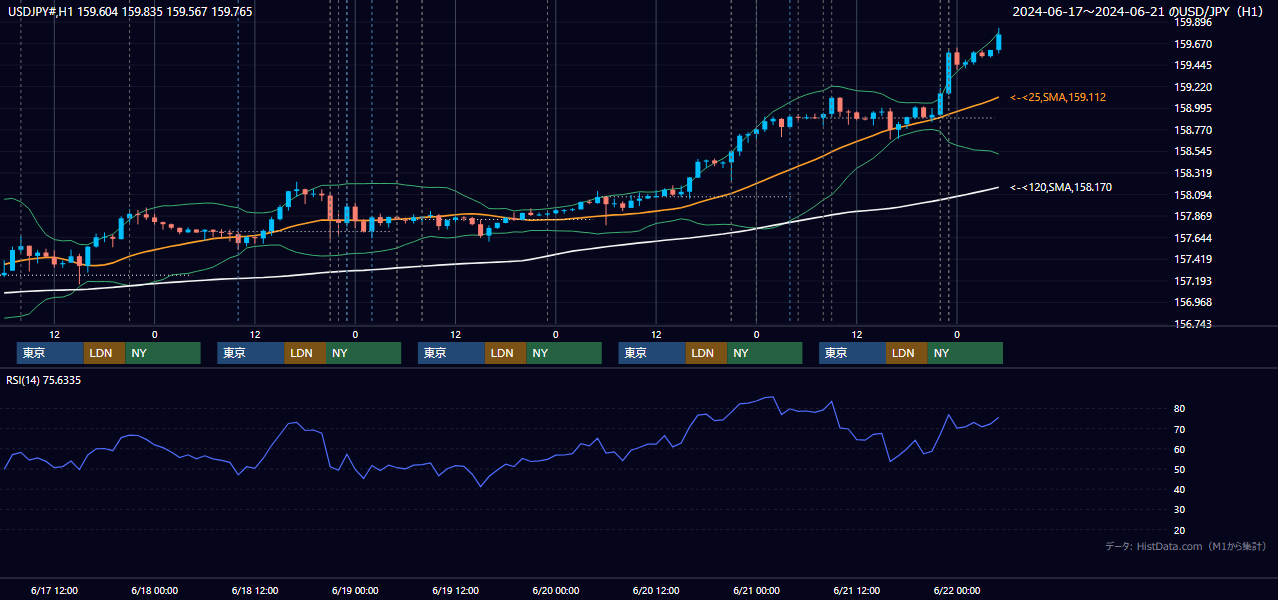Click the 6/20 00:00 date label
The image size is (1278, 600).
[x=555, y=590]
